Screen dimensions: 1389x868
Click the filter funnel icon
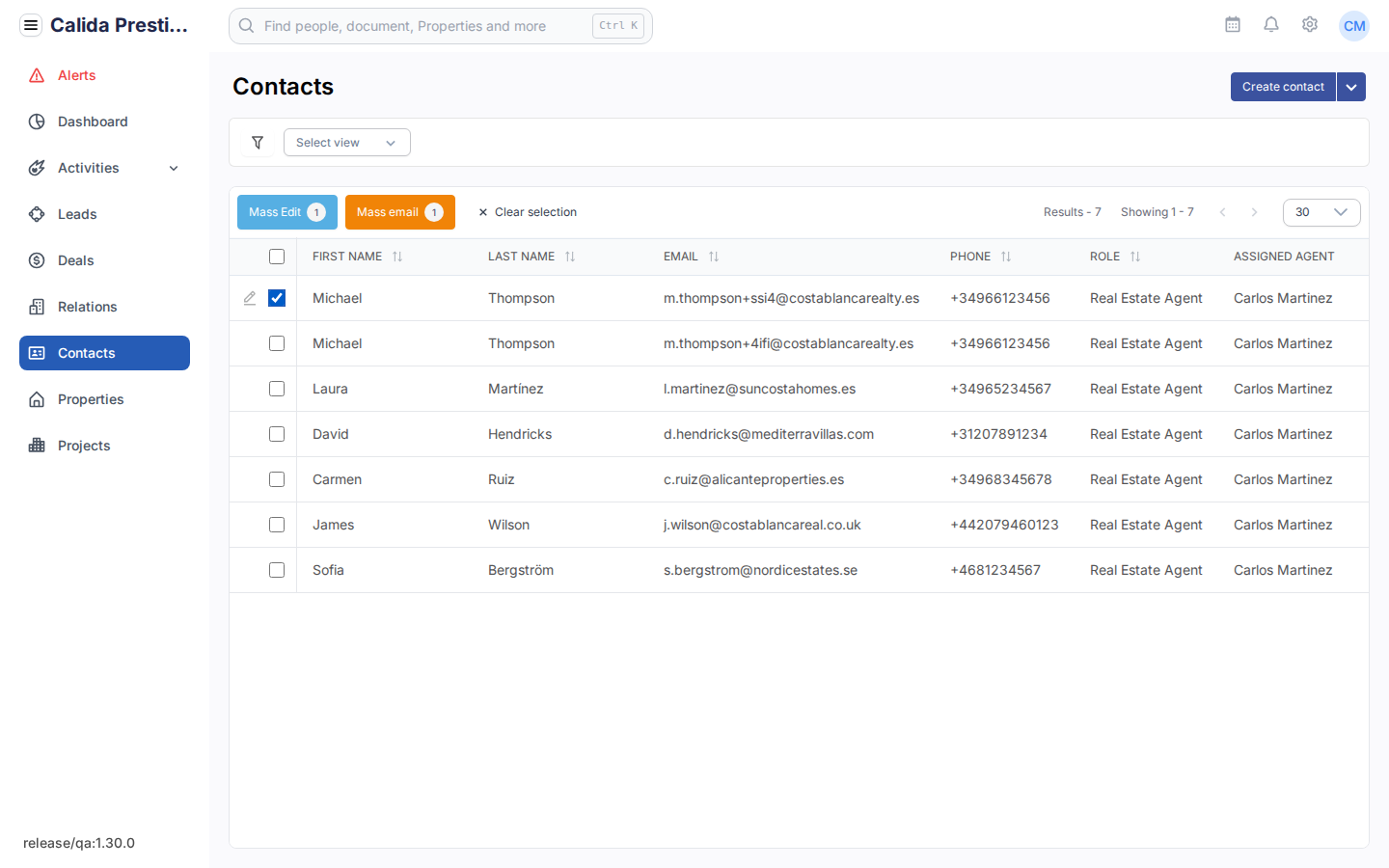(258, 143)
